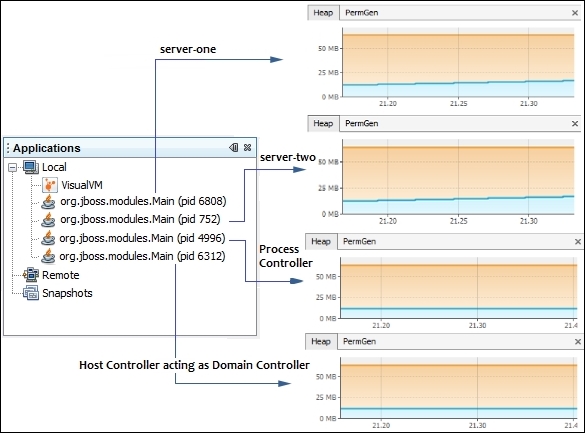Minimize the Applications panel with slide icon
Image resolution: width=585 pixels, height=433 pixels.
click(234, 148)
